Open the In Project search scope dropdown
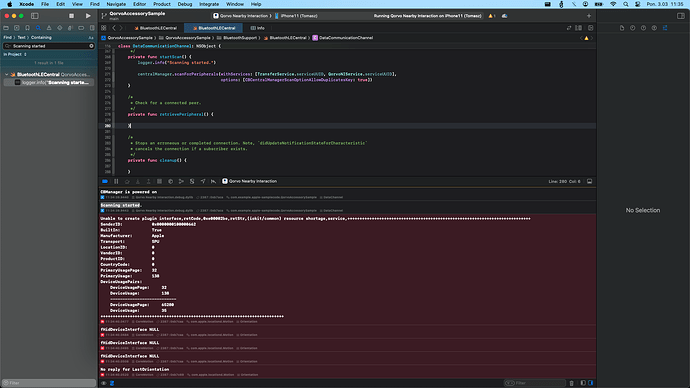 click(x=15, y=54)
